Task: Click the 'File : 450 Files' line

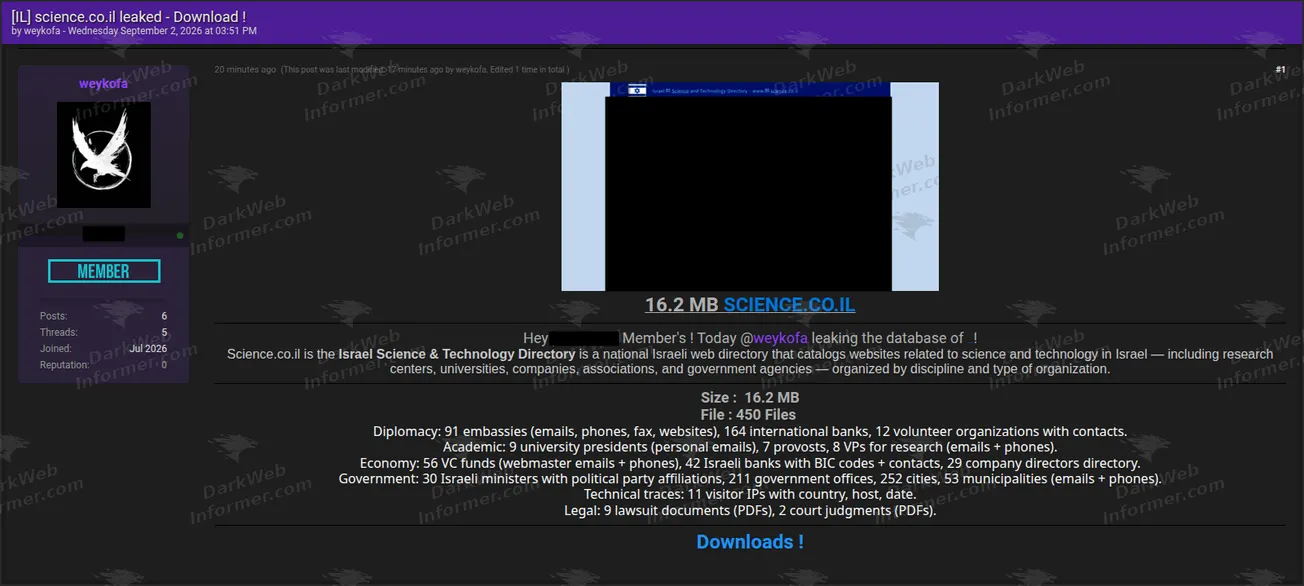Action: (x=750, y=415)
